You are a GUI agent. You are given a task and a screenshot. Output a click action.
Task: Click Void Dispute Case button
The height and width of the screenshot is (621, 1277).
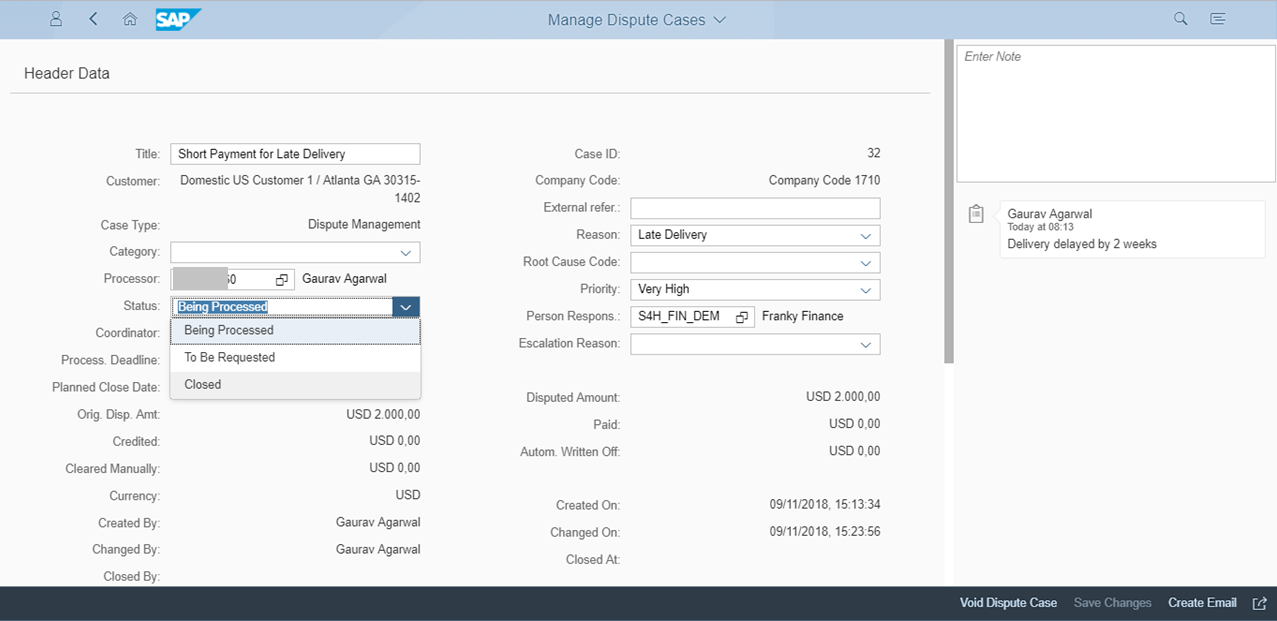(x=1008, y=603)
